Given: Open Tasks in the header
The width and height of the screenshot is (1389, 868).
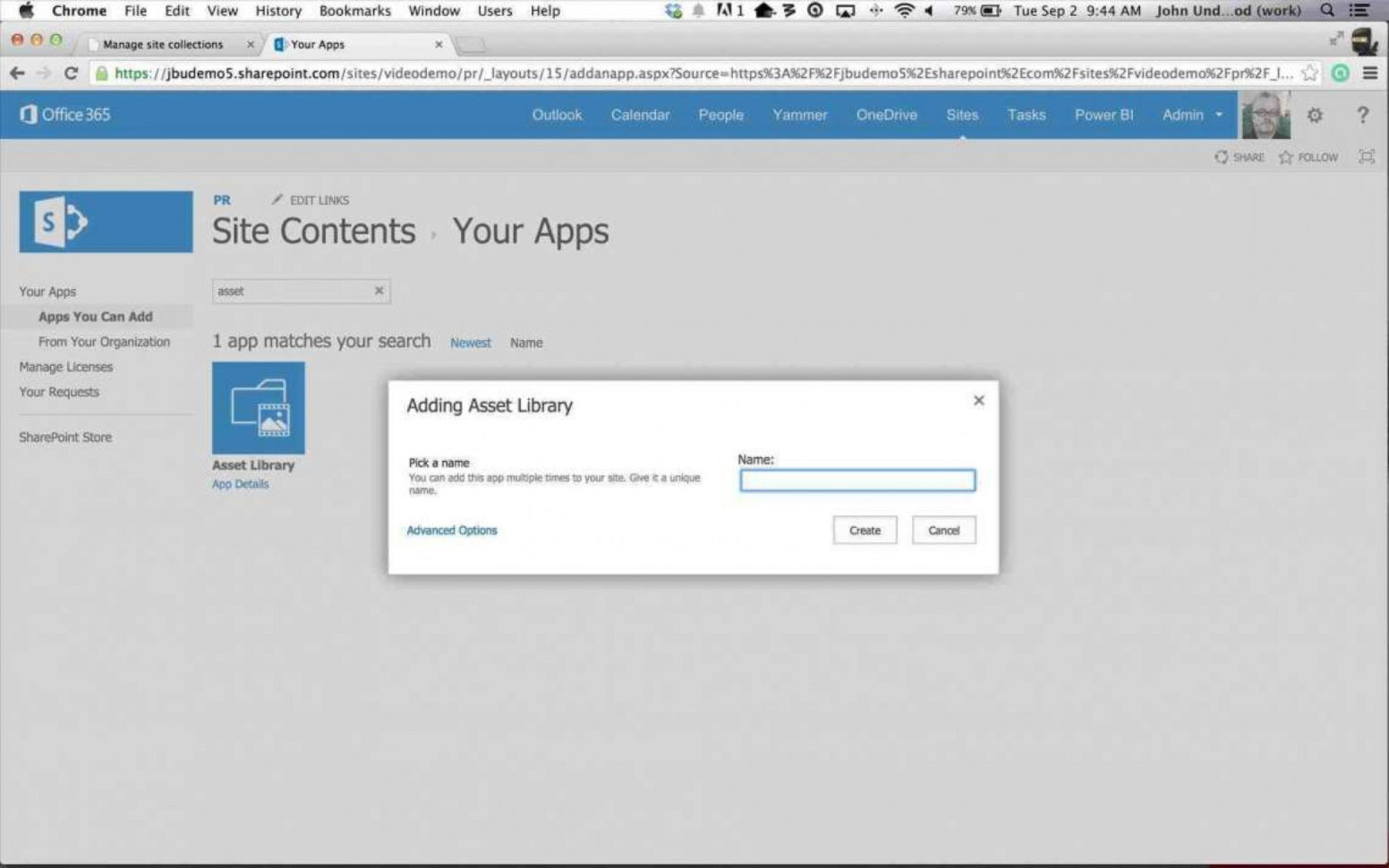Looking at the screenshot, I should pyautogui.click(x=1027, y=115).
